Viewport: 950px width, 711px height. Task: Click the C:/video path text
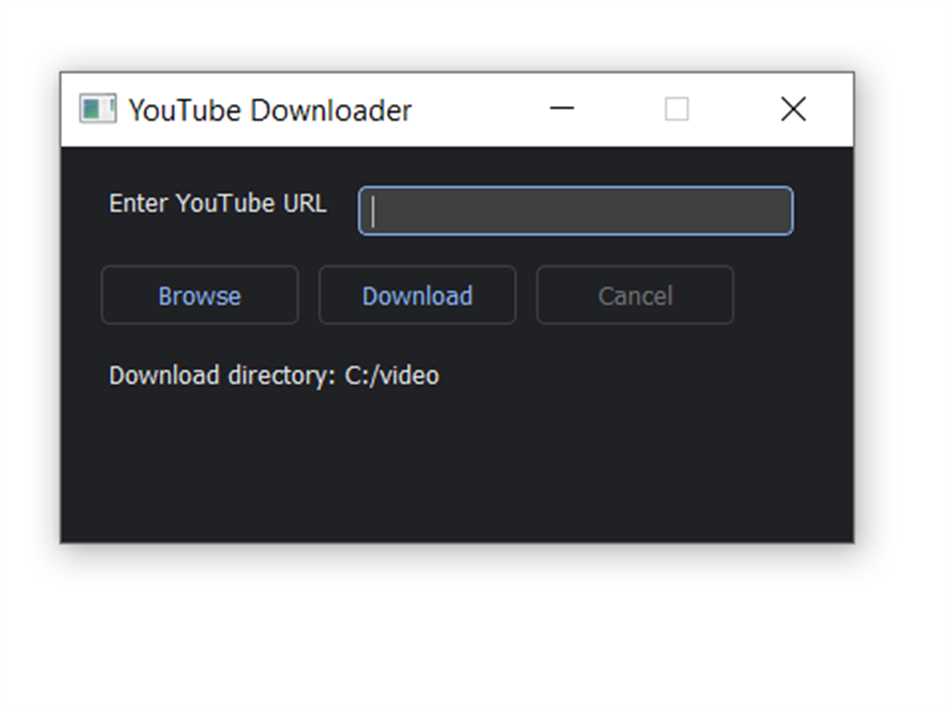392,375
